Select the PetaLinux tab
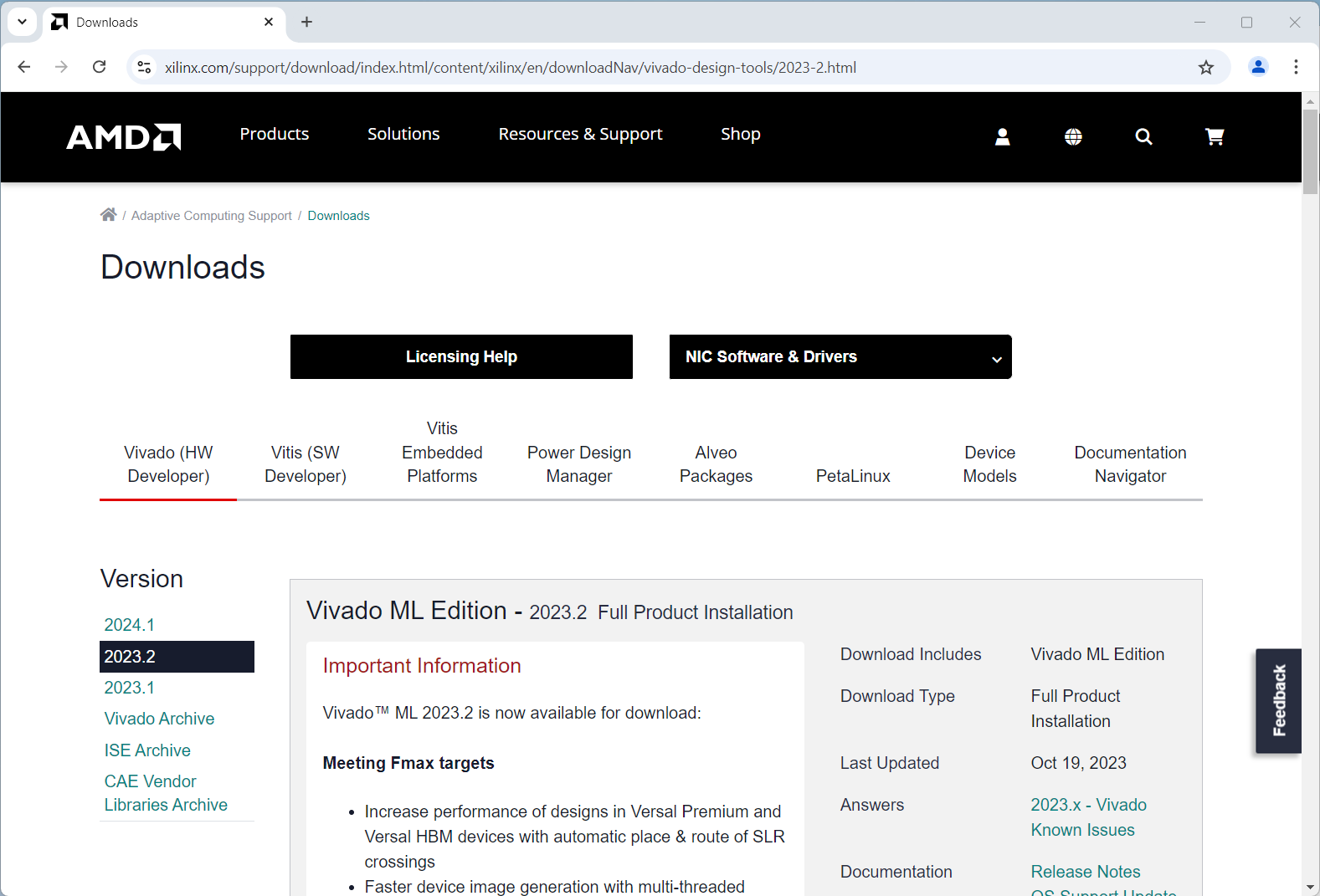The height and width of the screenshot is (896, 1320). pyautogui.click(x=853, y=476)
